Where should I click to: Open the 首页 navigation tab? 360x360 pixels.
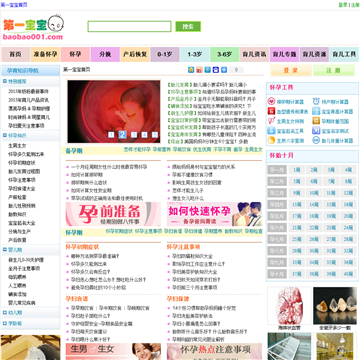pos(16,54)
